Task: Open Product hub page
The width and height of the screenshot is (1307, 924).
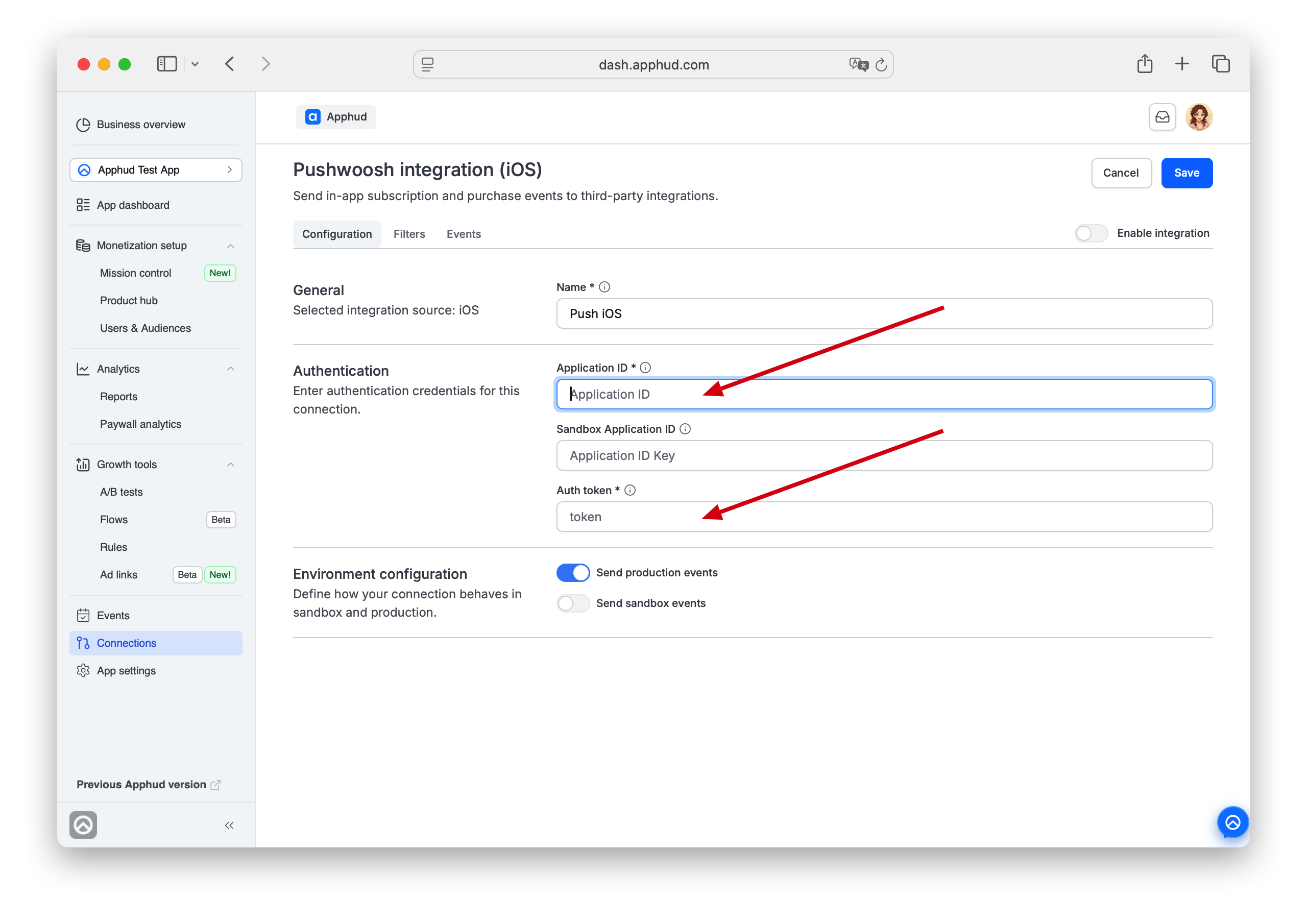Action: pyautogui.click(x=129, y=300)
